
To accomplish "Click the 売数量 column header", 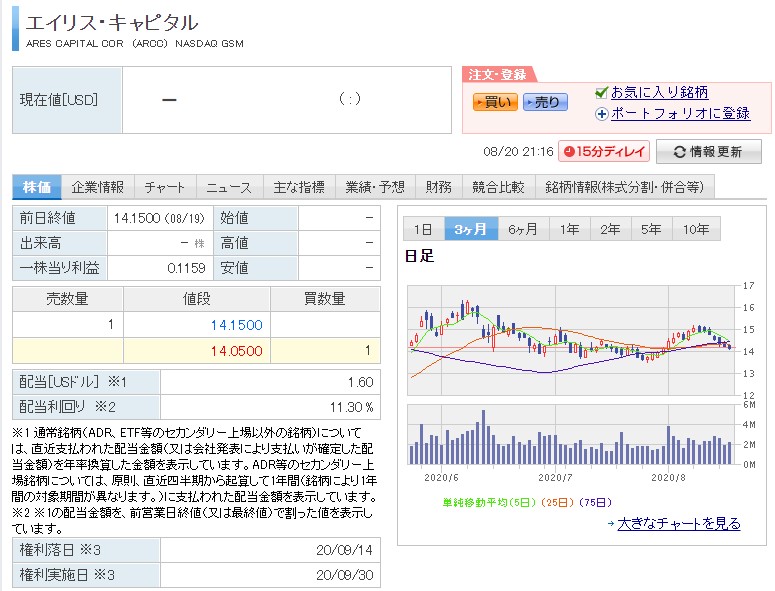I will click(67, 298).
